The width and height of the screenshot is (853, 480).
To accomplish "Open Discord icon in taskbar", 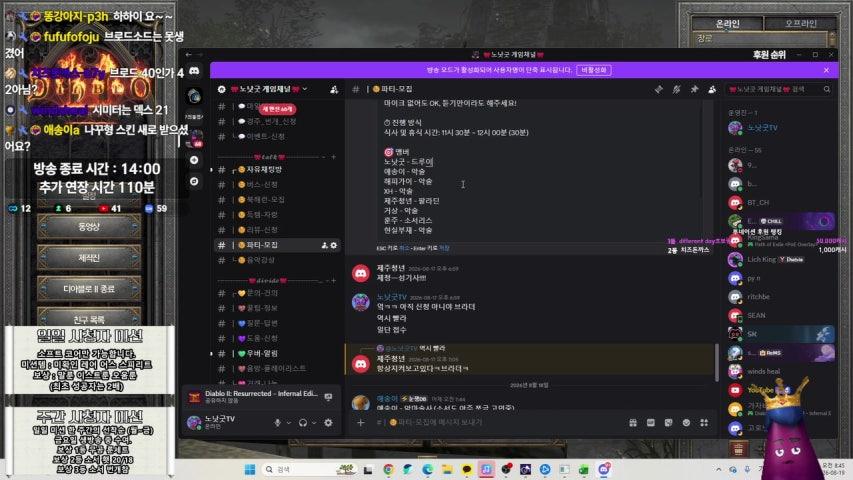I will (604, 469).
